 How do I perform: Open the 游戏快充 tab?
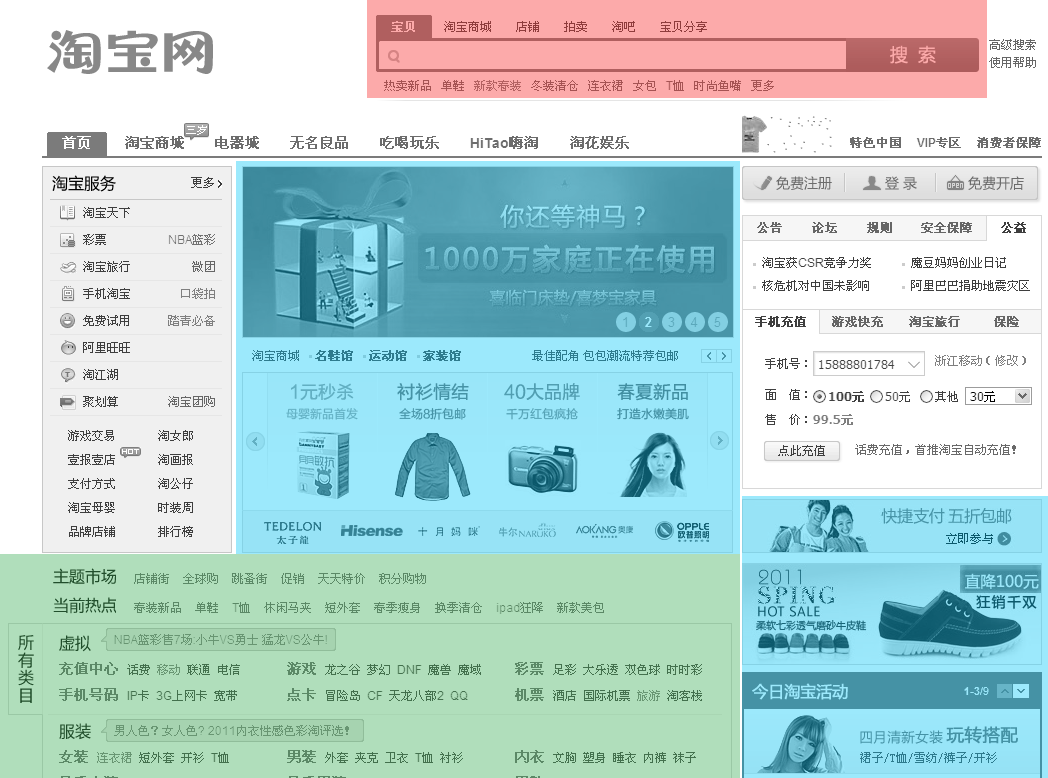click(x=857, y=322)
